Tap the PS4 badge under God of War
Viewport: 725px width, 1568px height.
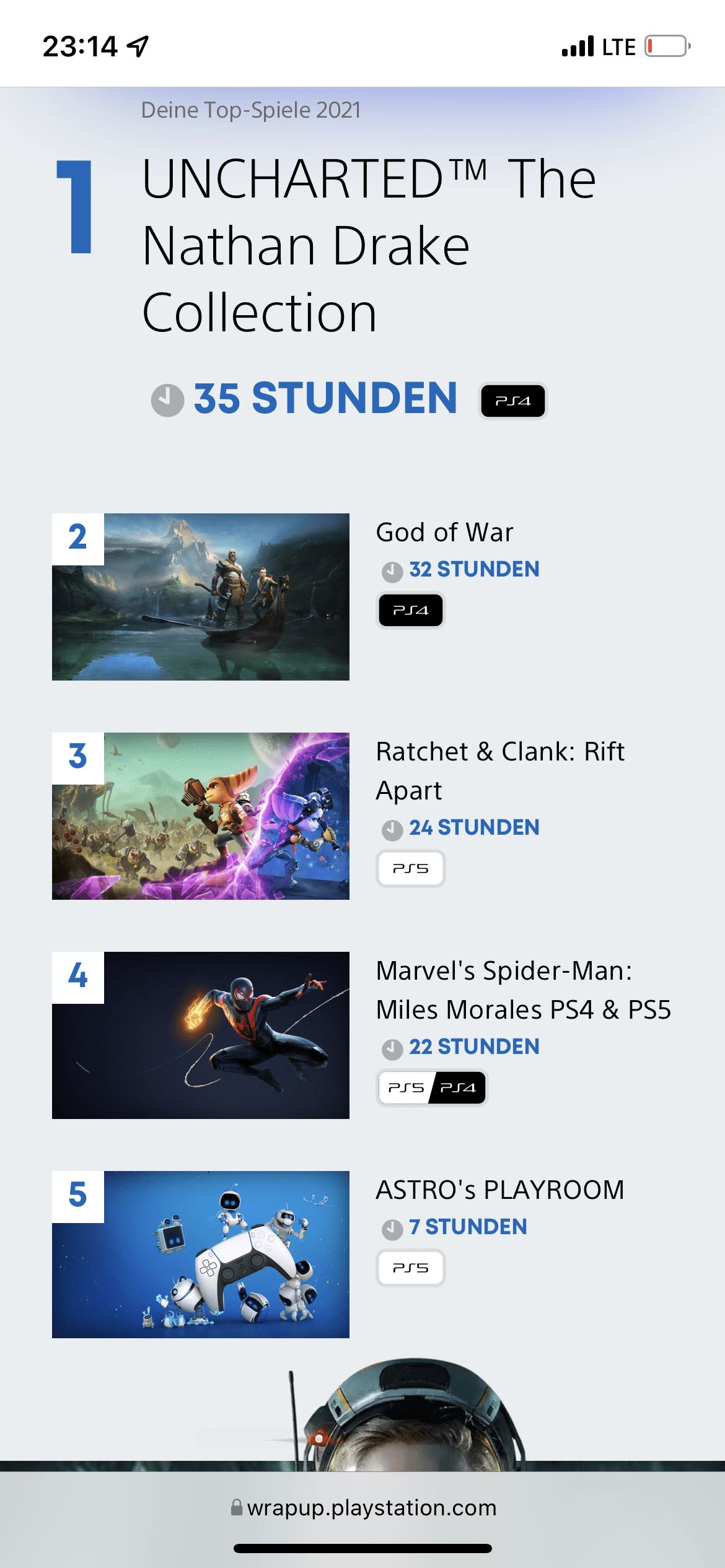[x=411, y=610]
